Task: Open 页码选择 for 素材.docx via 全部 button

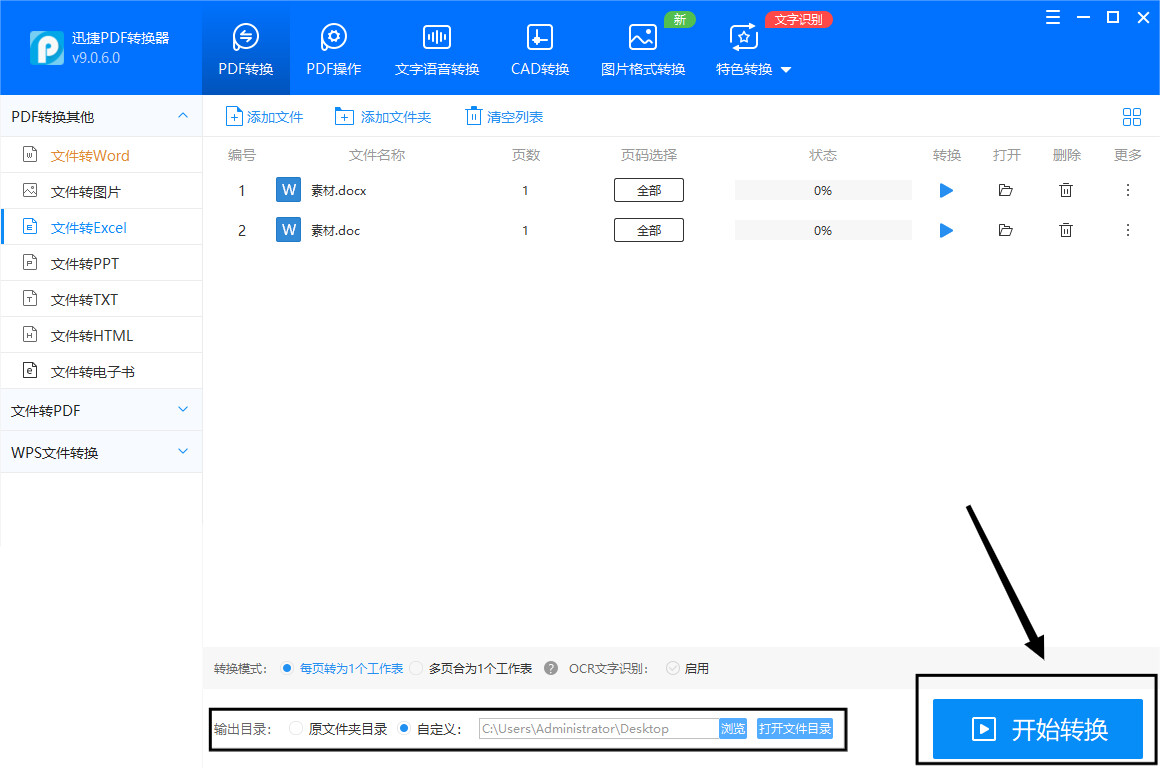Action: (x=648, y=189)
